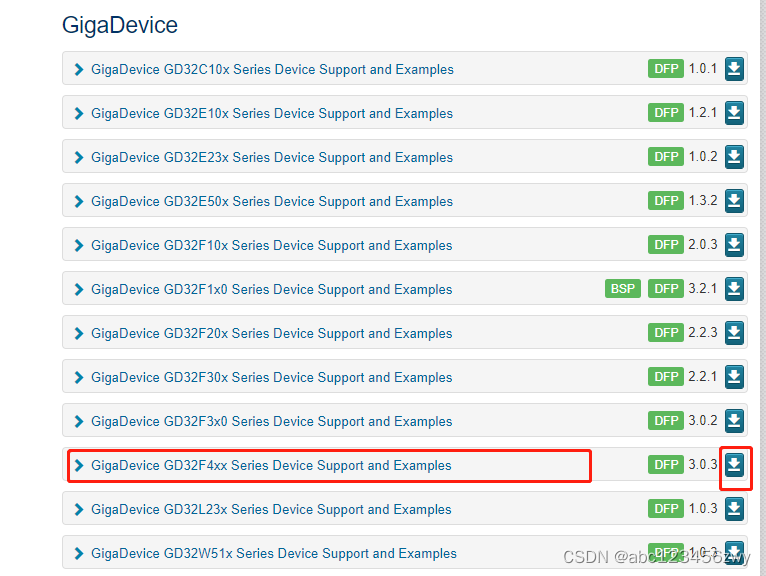
Task: Click version number 2.2.3 on GD32F20x row
Action: click(x=703, y=332)
